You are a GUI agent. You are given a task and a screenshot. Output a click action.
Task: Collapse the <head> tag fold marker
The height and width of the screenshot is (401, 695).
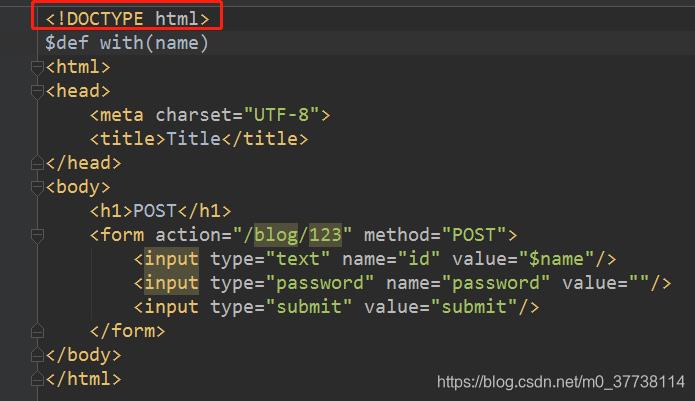37,92
